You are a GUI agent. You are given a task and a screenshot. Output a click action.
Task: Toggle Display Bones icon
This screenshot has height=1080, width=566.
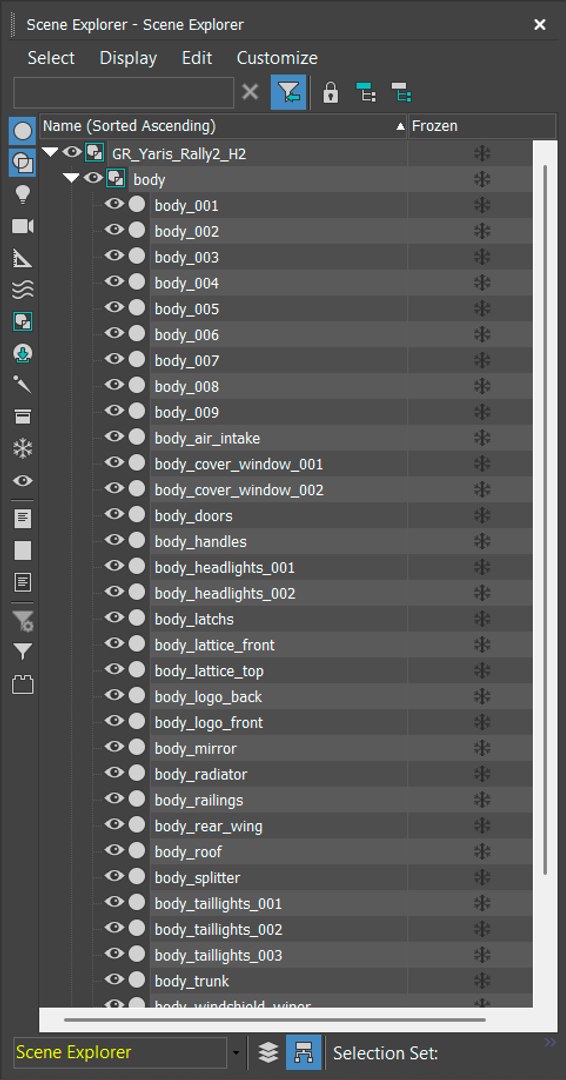tap(23, 384)
